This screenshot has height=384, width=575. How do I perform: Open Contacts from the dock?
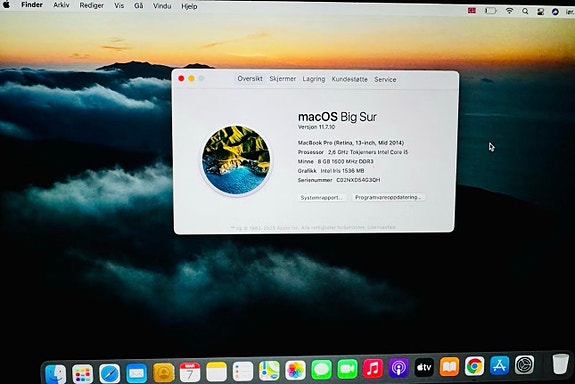point(163,373)
